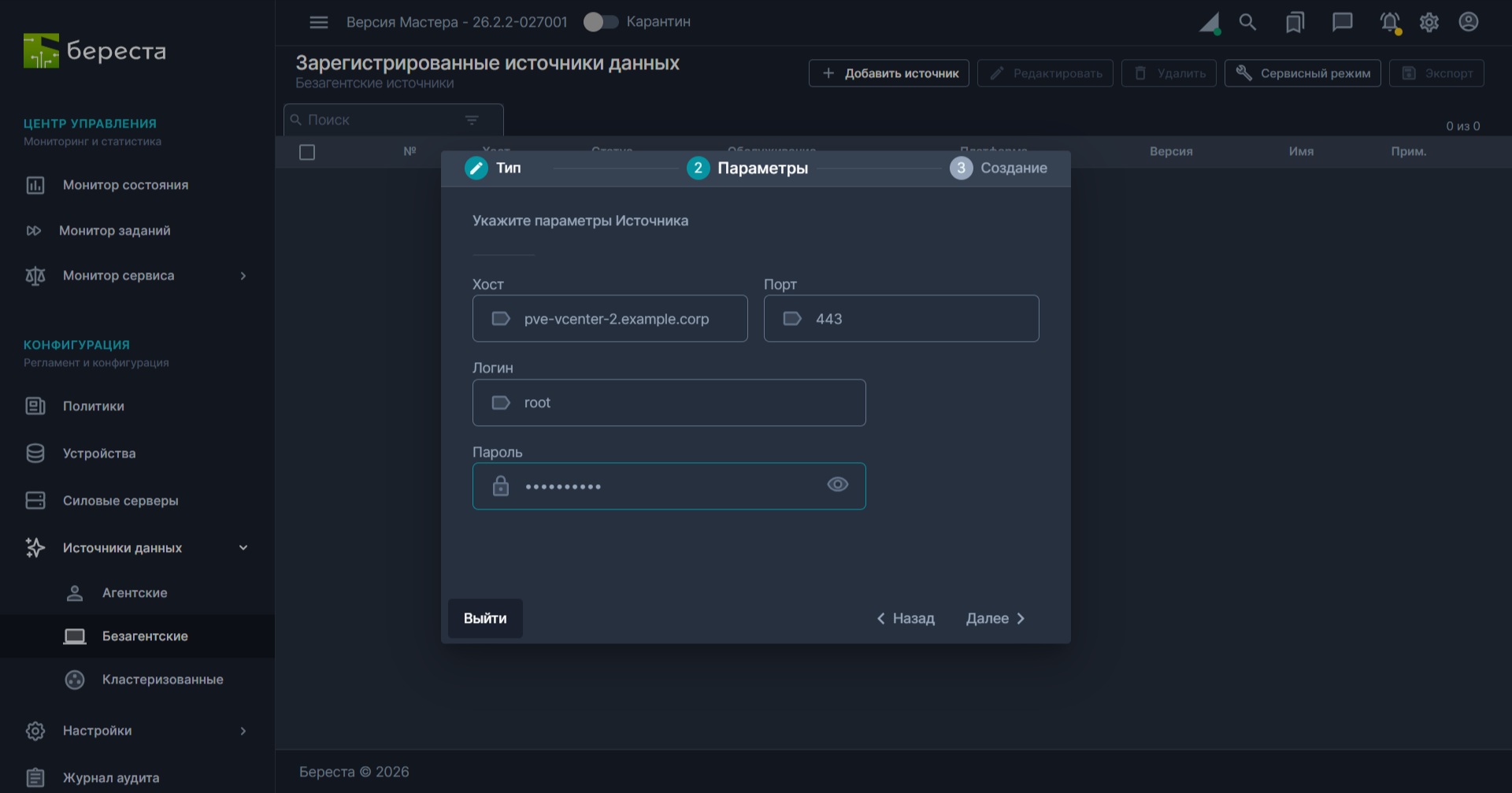
Task: Click Назад to go back
Action: coord(906,618)
